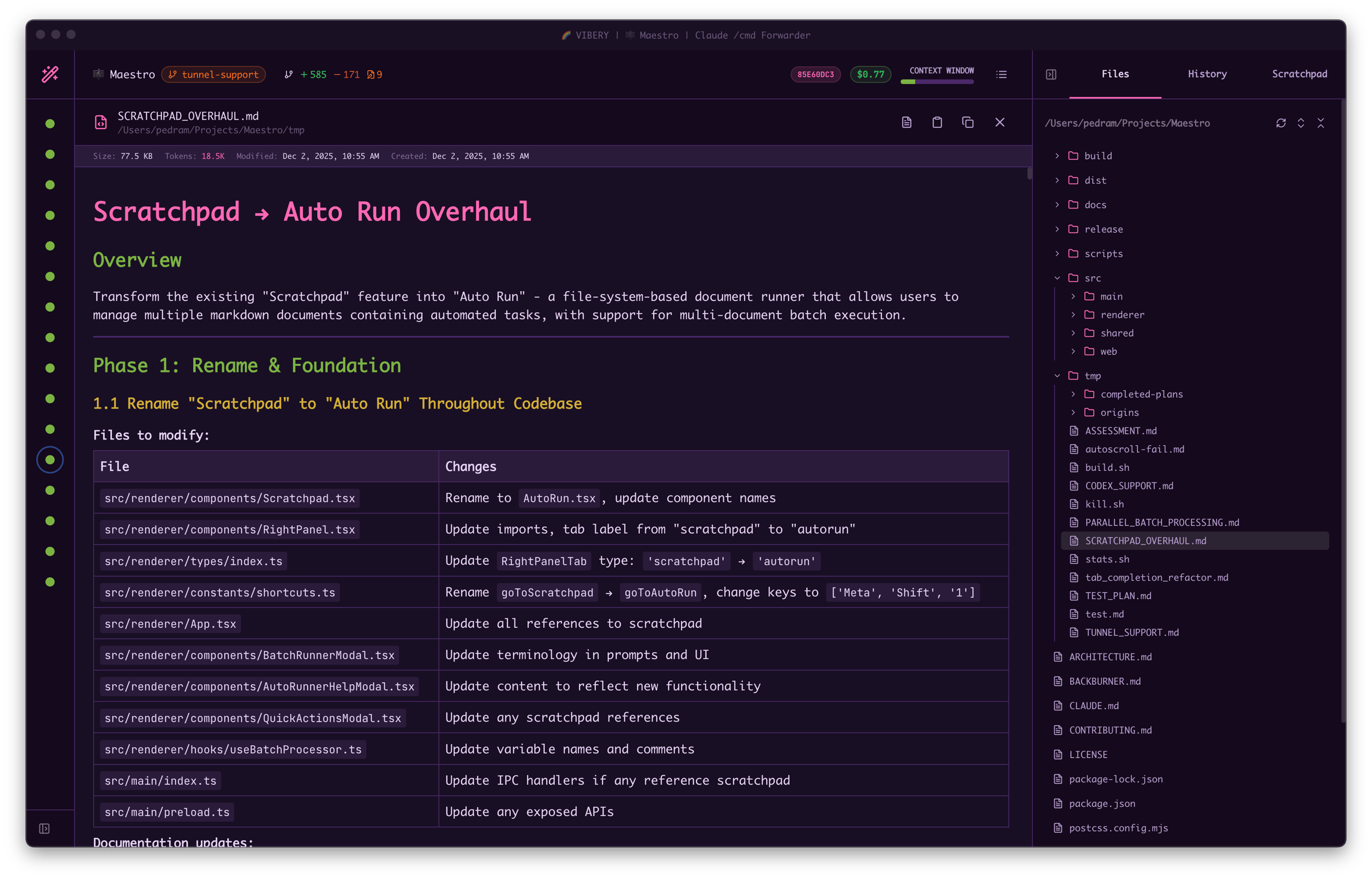Collapse all folders in the file tree
Viewport: 1372px width, 879px height.
1320,123
